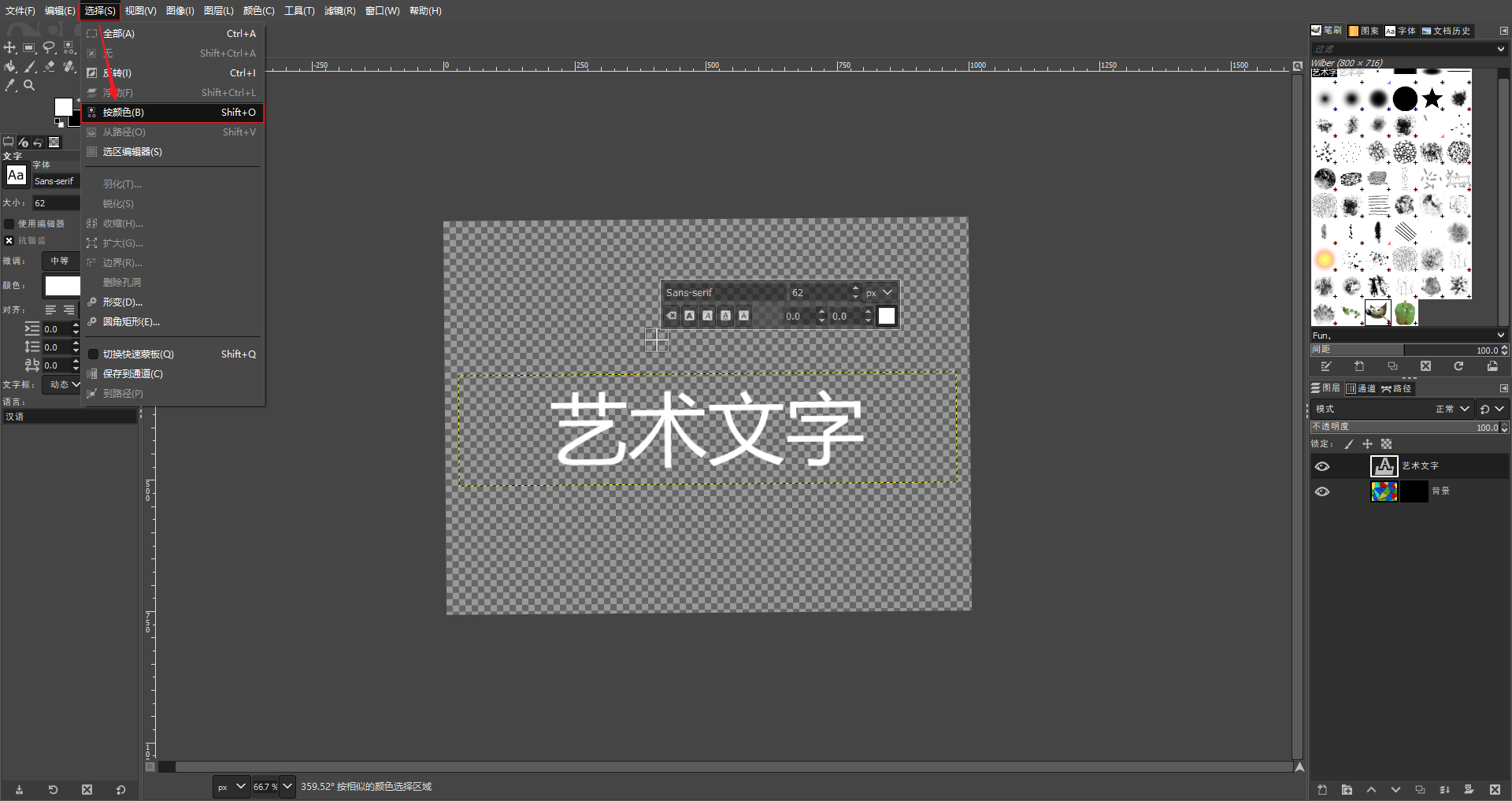Select the Move tool in toolbox

(x=10, y=48)
